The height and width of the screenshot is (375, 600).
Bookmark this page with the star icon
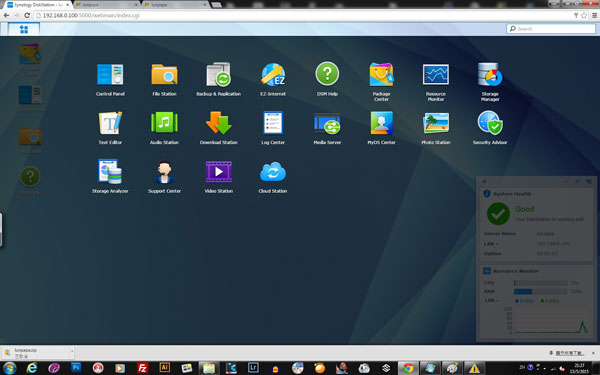pos(584,15)
